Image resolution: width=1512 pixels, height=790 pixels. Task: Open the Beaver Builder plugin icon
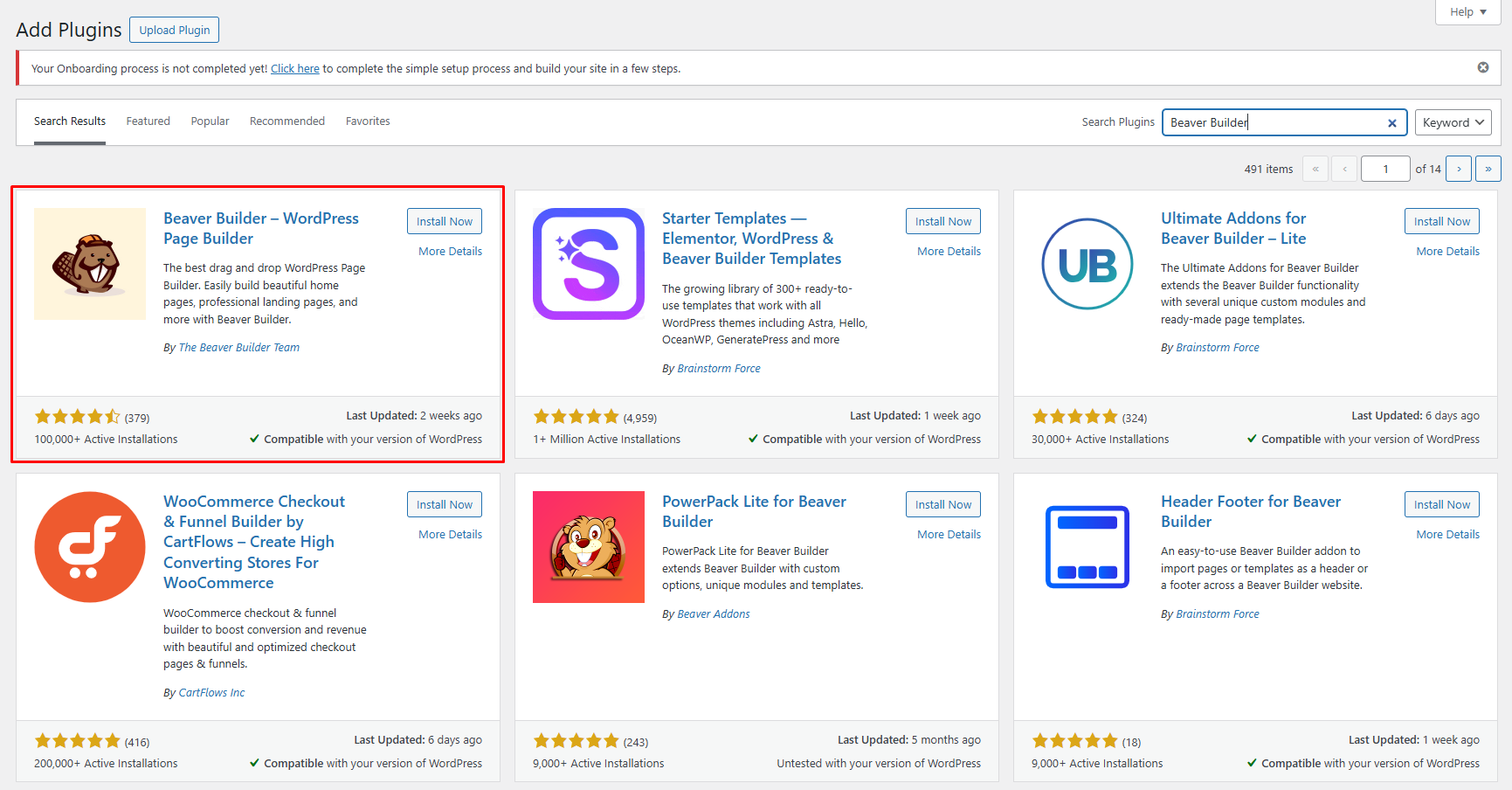(90, 264)
